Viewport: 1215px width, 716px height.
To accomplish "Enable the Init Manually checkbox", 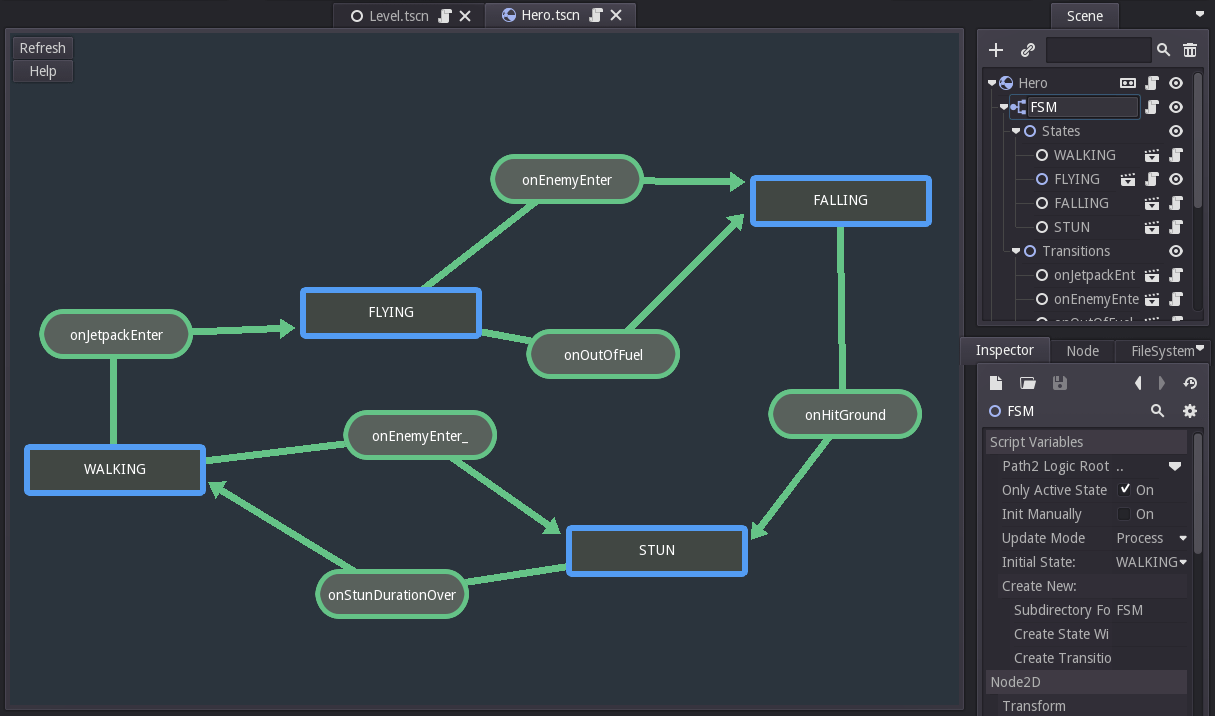I will (x=1125, y=514).
